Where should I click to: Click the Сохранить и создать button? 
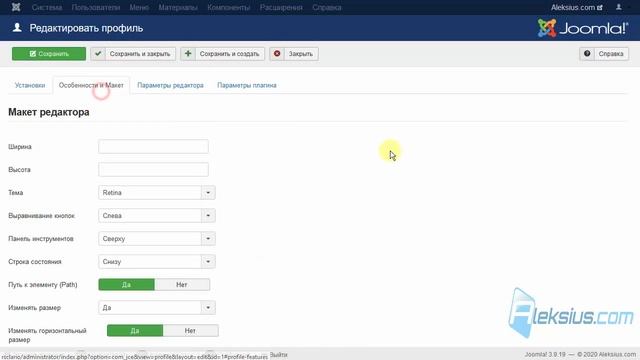(x=222, y=53)
